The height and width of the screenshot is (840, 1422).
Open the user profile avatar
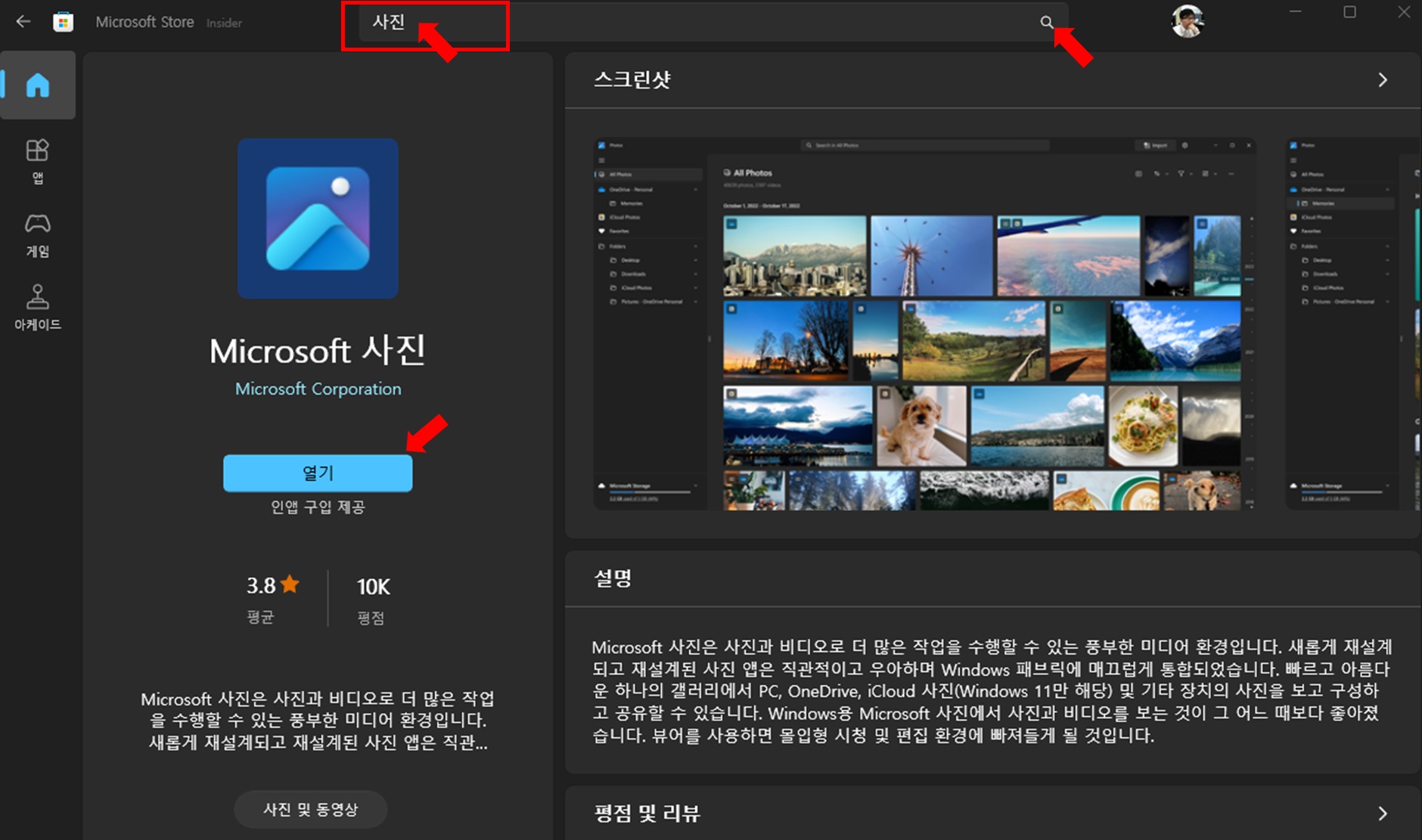point(1187,21)
